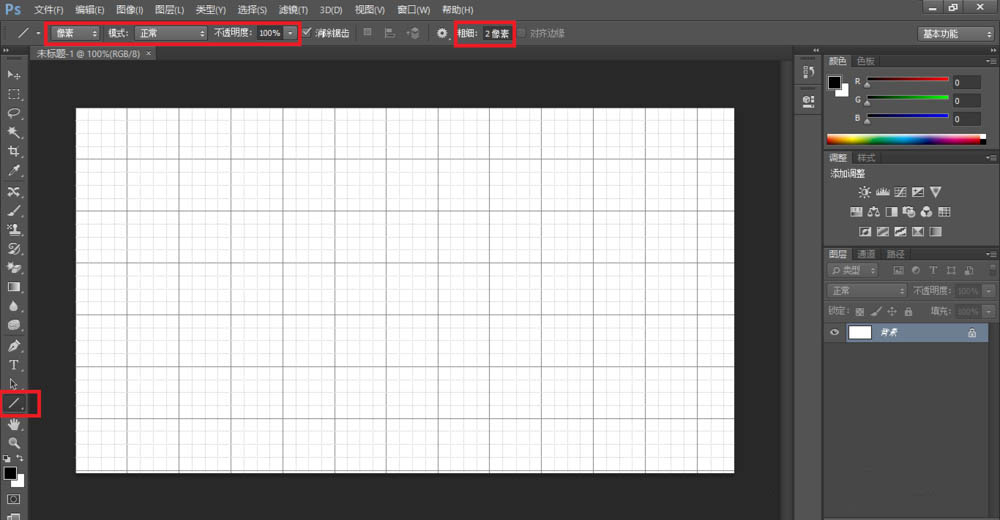Open the 基本功能 workspace dropdown

955,34
